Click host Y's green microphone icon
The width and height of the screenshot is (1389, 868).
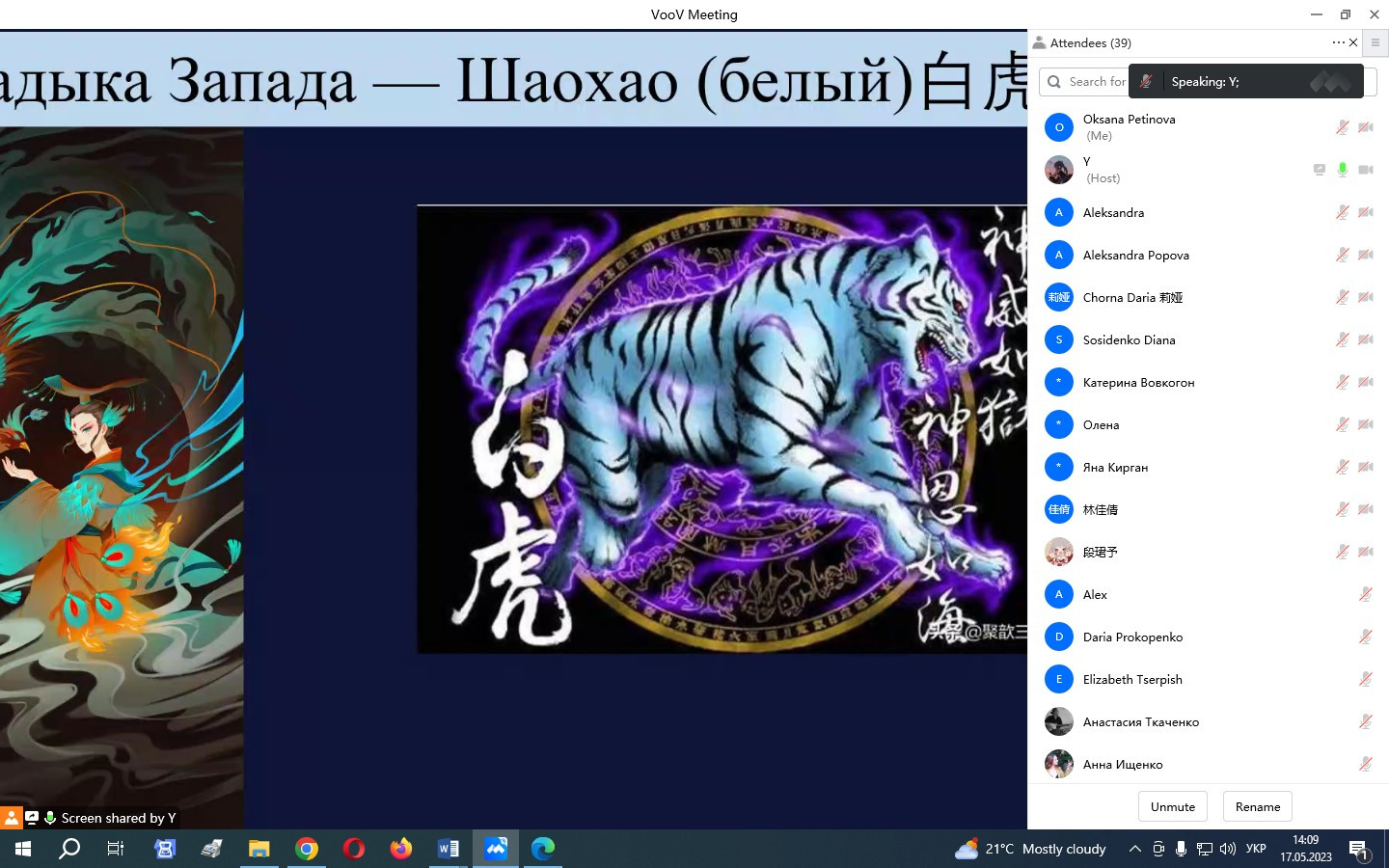tap(1342, 170)
